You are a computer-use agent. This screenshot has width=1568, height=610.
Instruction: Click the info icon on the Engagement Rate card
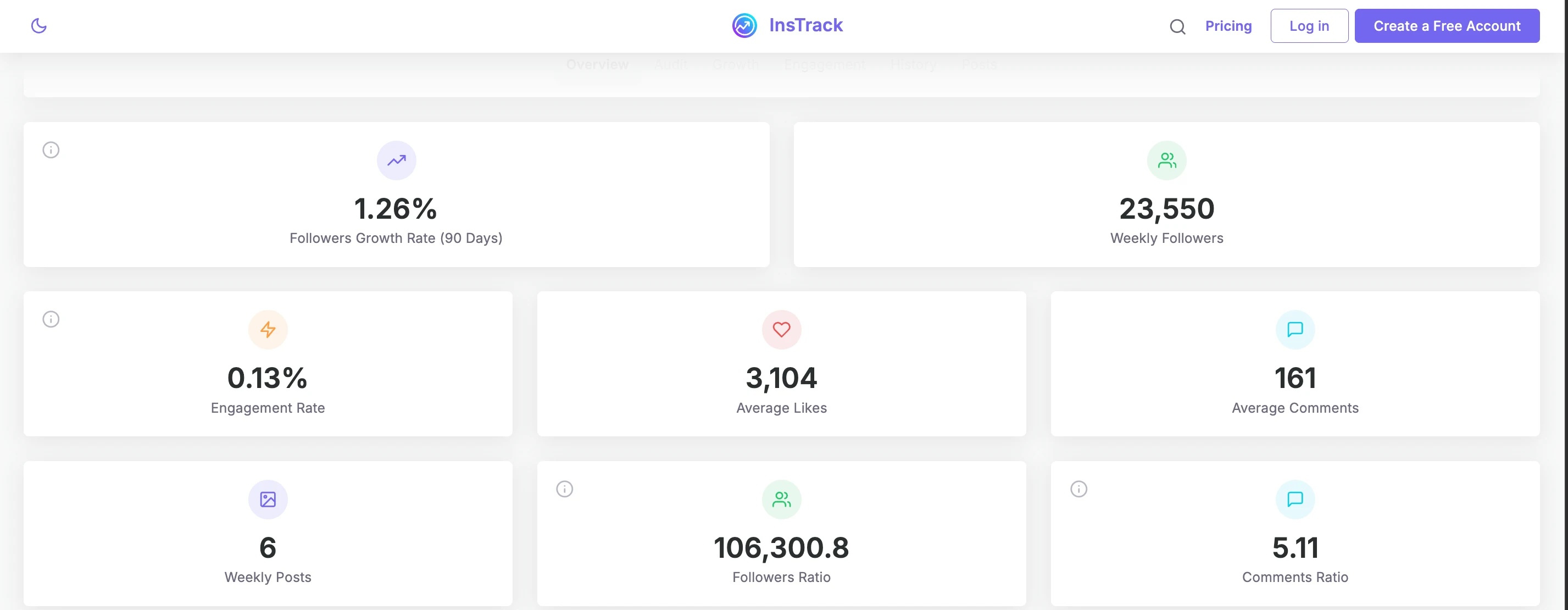click(51, 318)
